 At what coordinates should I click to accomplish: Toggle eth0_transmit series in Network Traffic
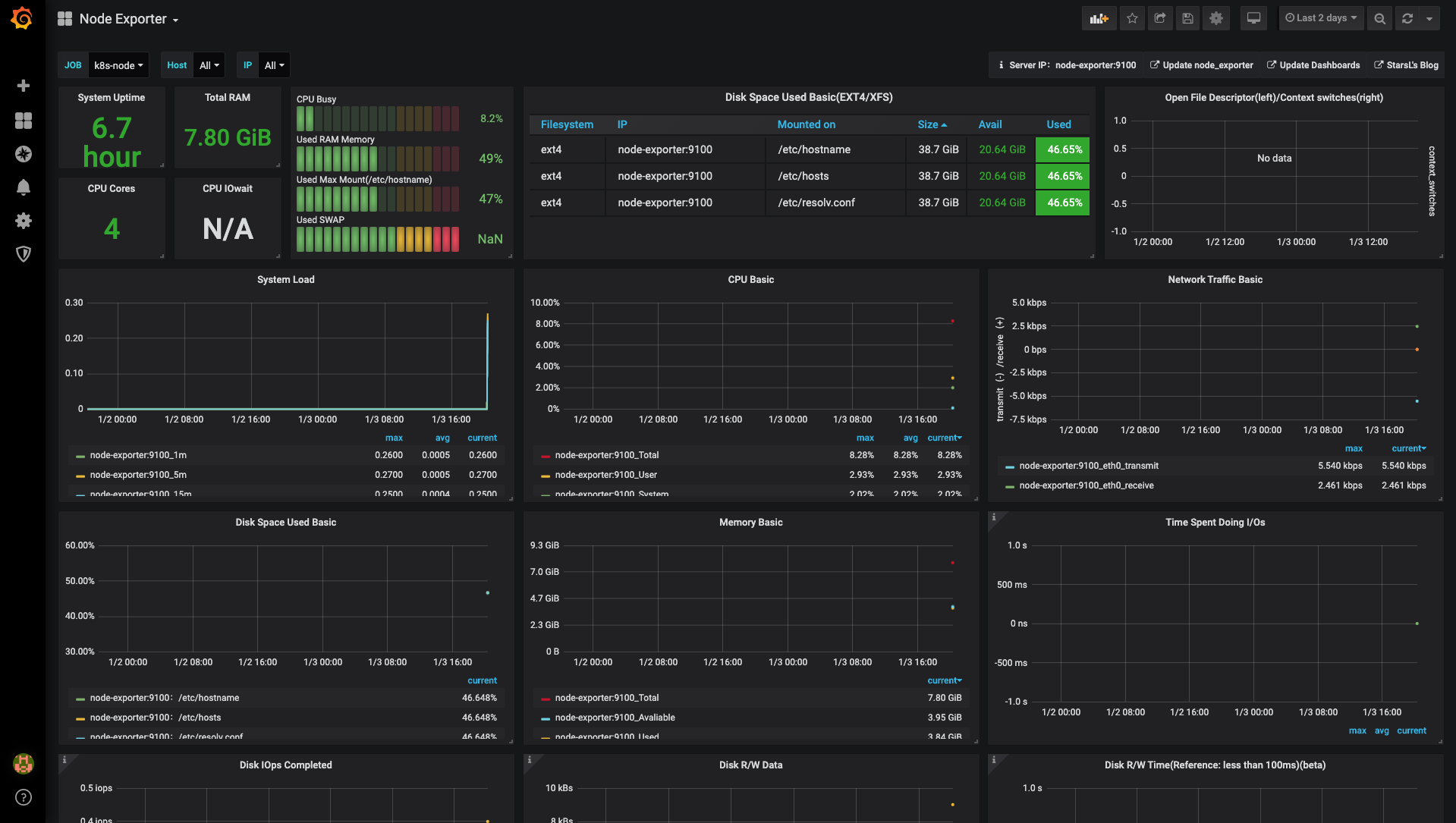pos(1089,466)
